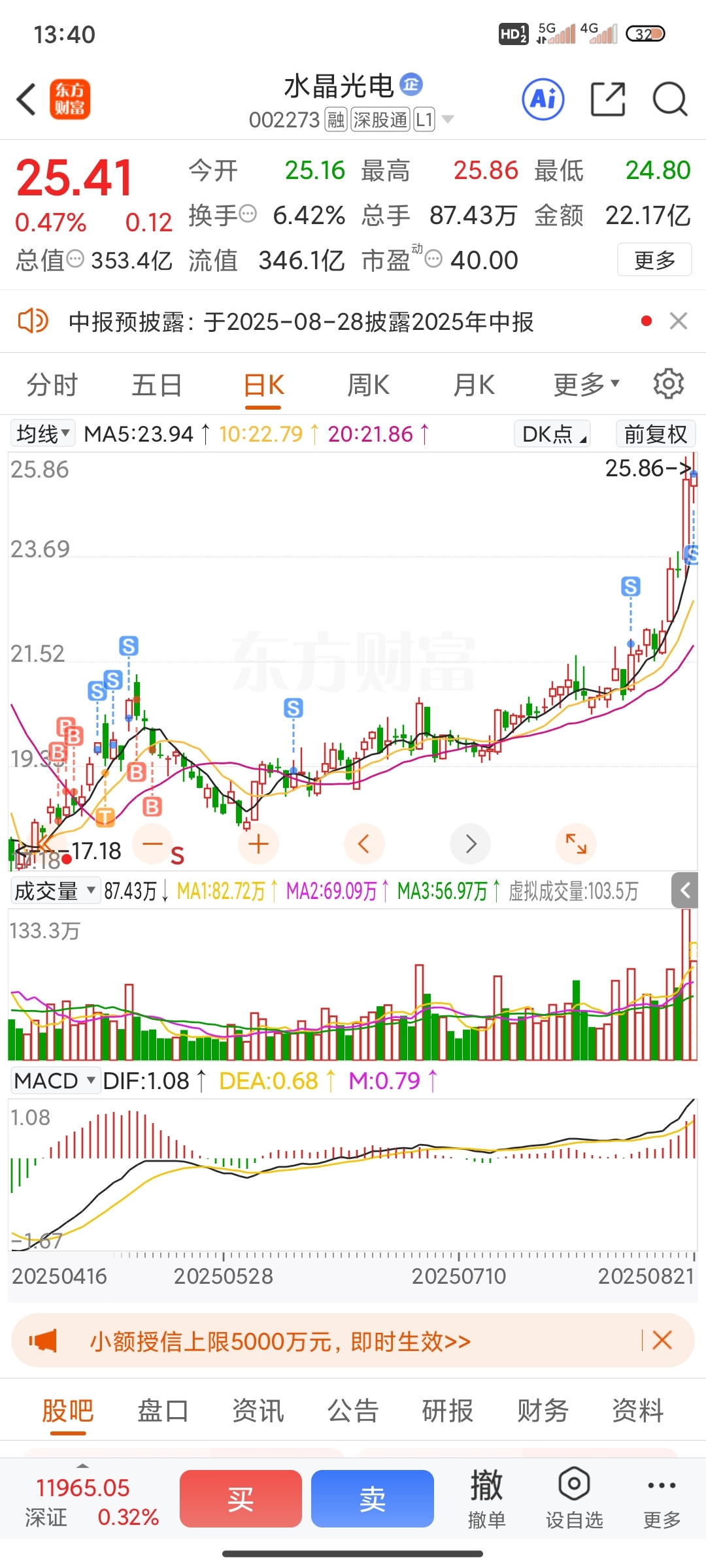Screen dimensions: 706x1568
Task: Zoom out chart with minus button
Action: coord(152,843)
